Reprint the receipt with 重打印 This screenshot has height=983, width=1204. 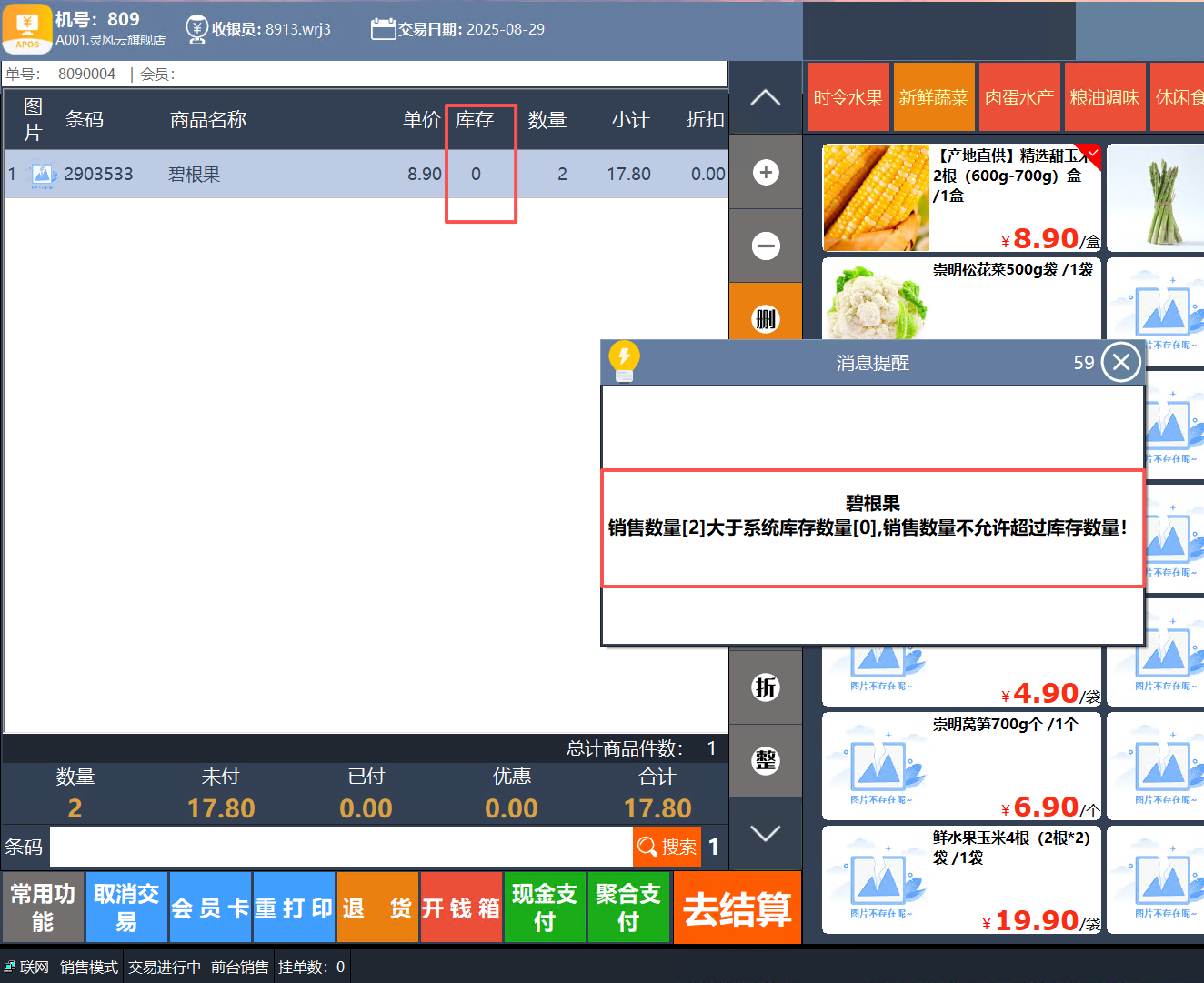click(x=294, y=908)
